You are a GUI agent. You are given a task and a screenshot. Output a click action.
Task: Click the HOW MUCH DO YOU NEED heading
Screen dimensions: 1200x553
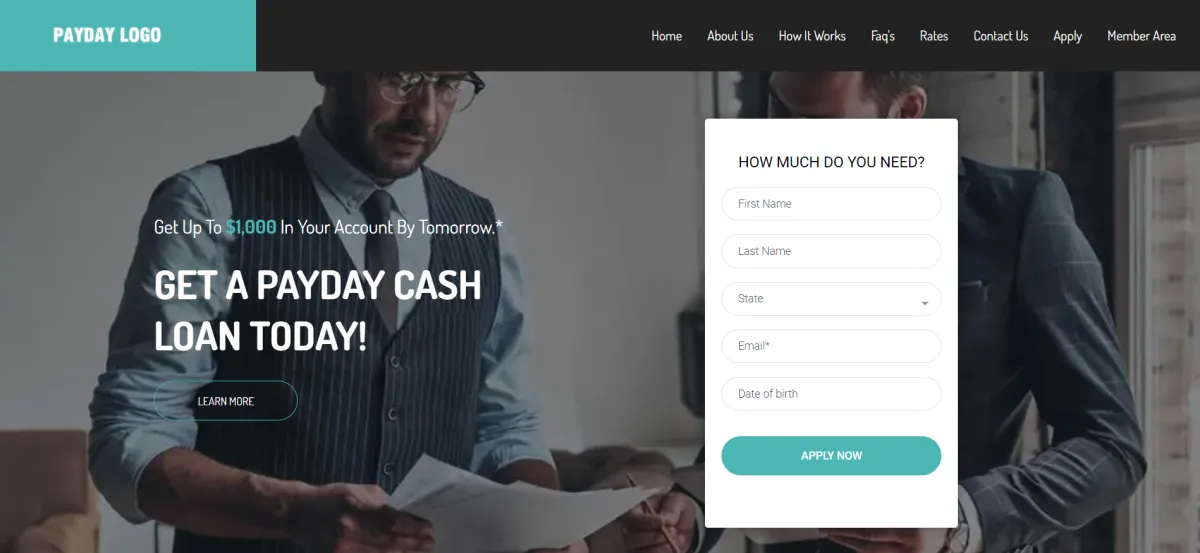point(831,162)
